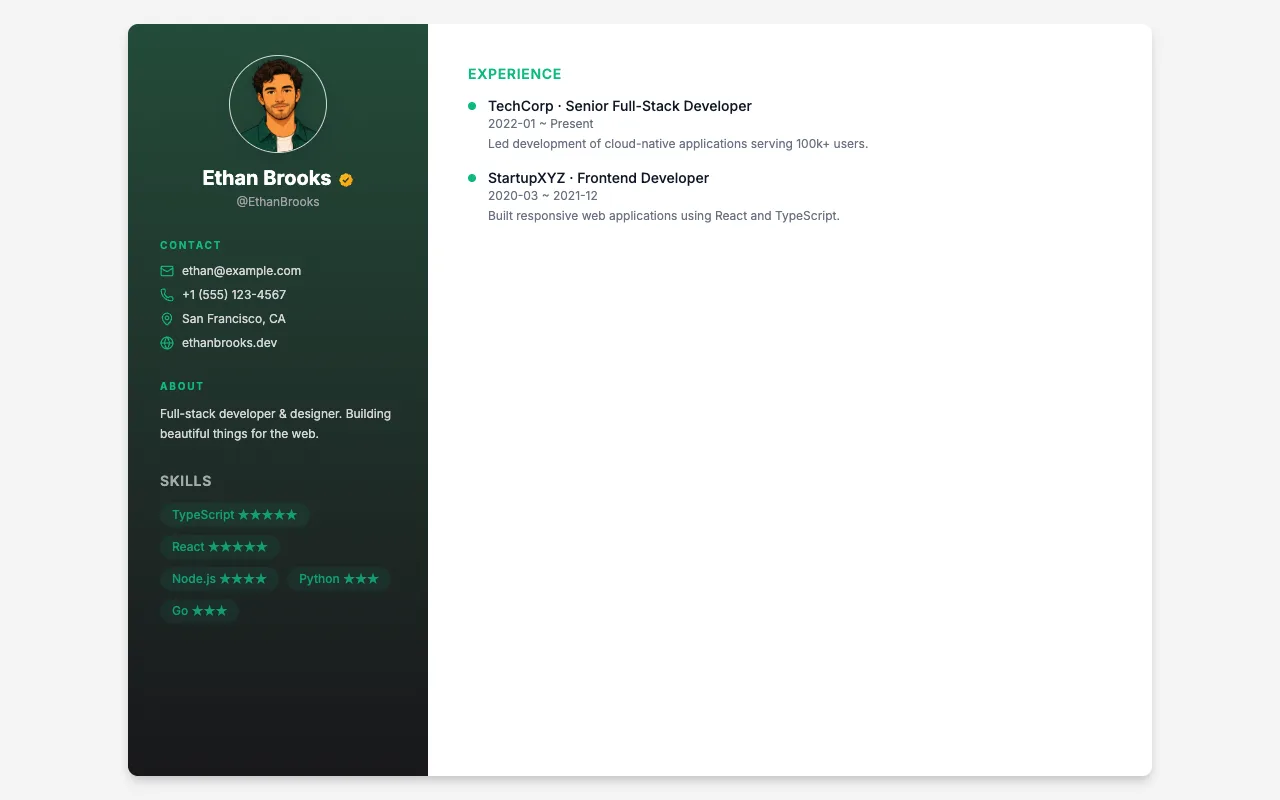This screenshot has width=1280, height=800.
Task: Click the San Francisco, CA location text
Action: 234,319
